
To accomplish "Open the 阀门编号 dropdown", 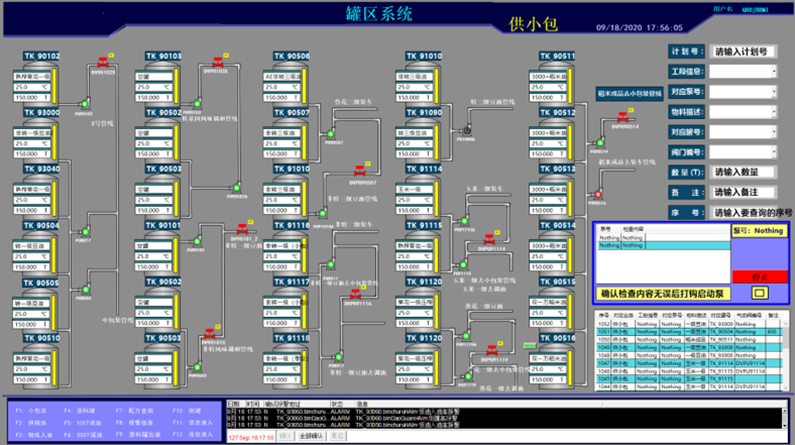I will tap(747, 152).
